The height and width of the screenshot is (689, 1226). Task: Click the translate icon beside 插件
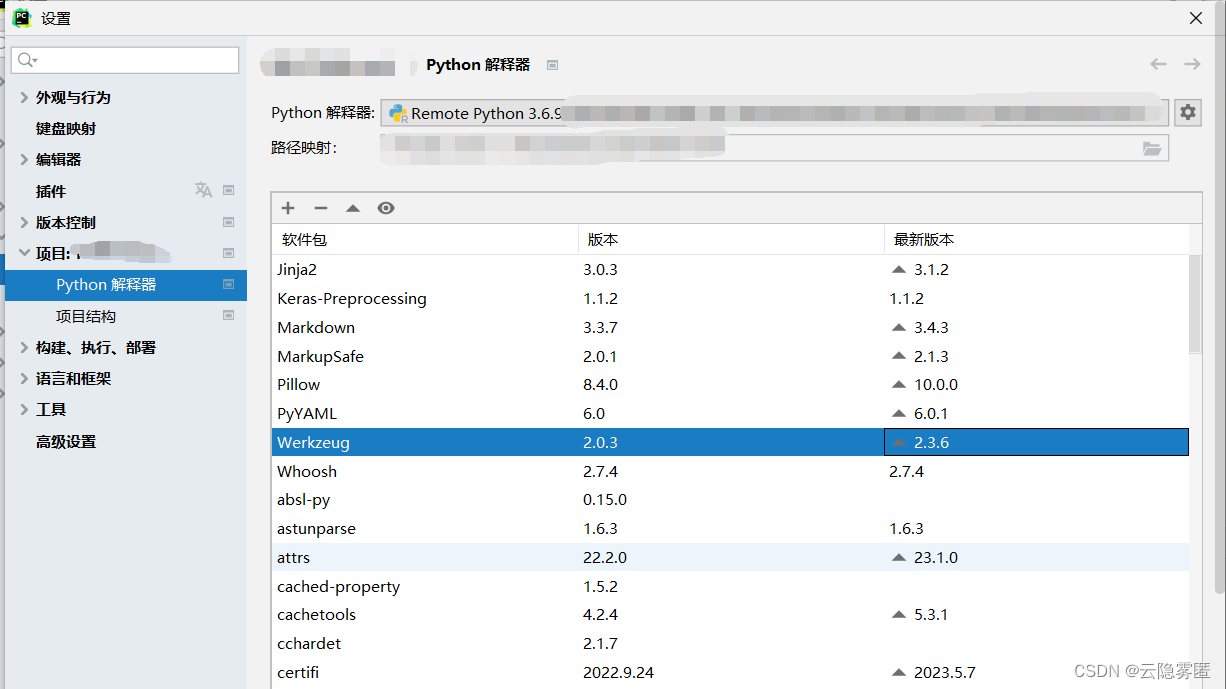(x=203, y=190)
